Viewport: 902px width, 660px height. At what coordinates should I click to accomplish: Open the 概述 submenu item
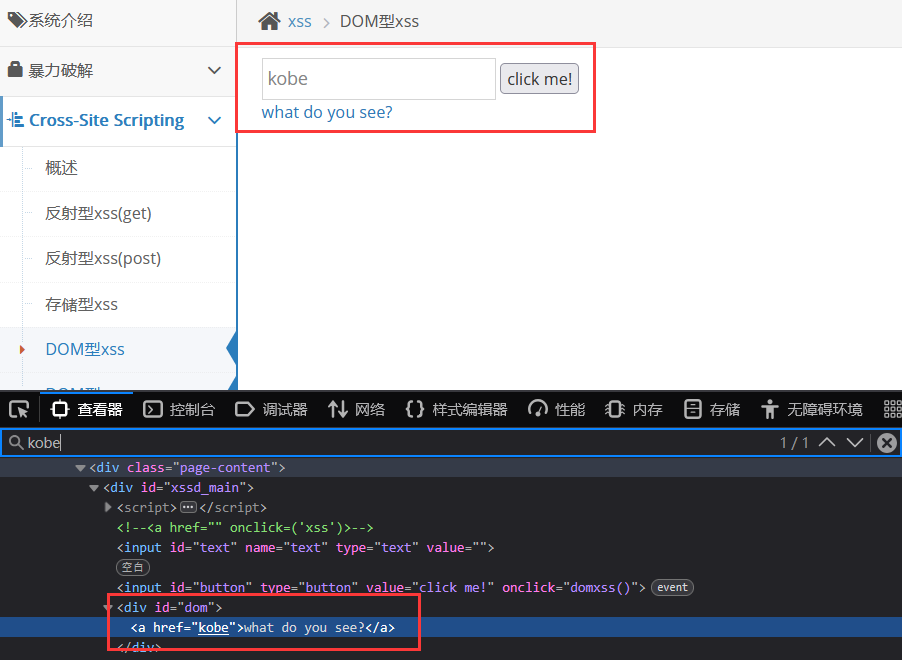point(62,168)
